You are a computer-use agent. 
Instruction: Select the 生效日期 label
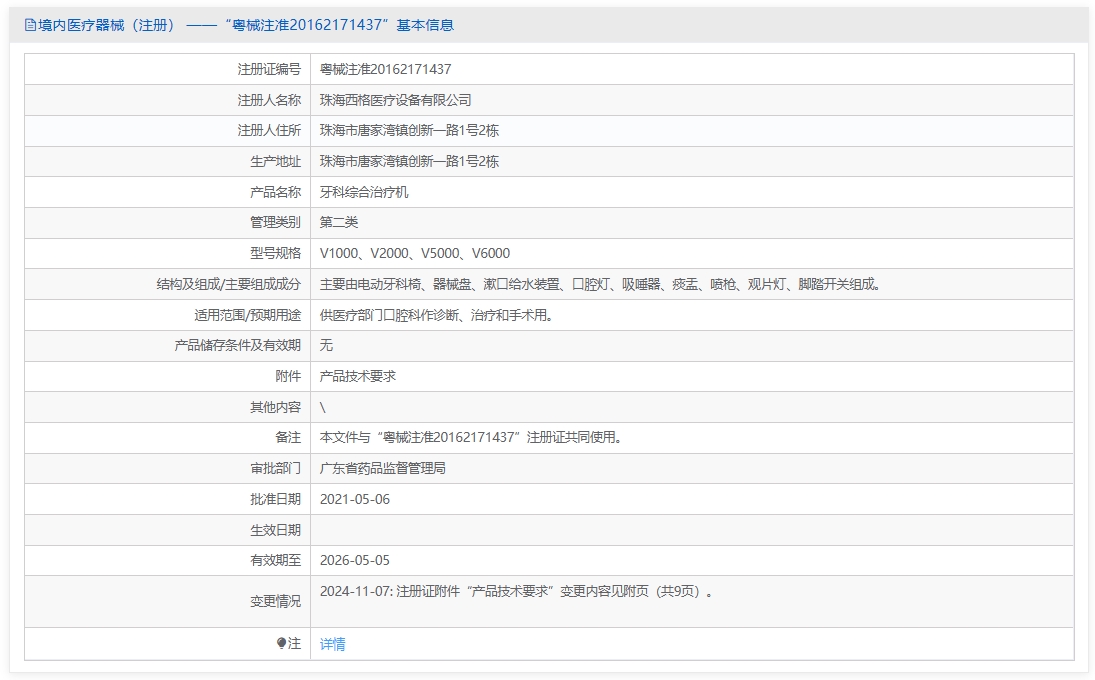click(275, 530)
